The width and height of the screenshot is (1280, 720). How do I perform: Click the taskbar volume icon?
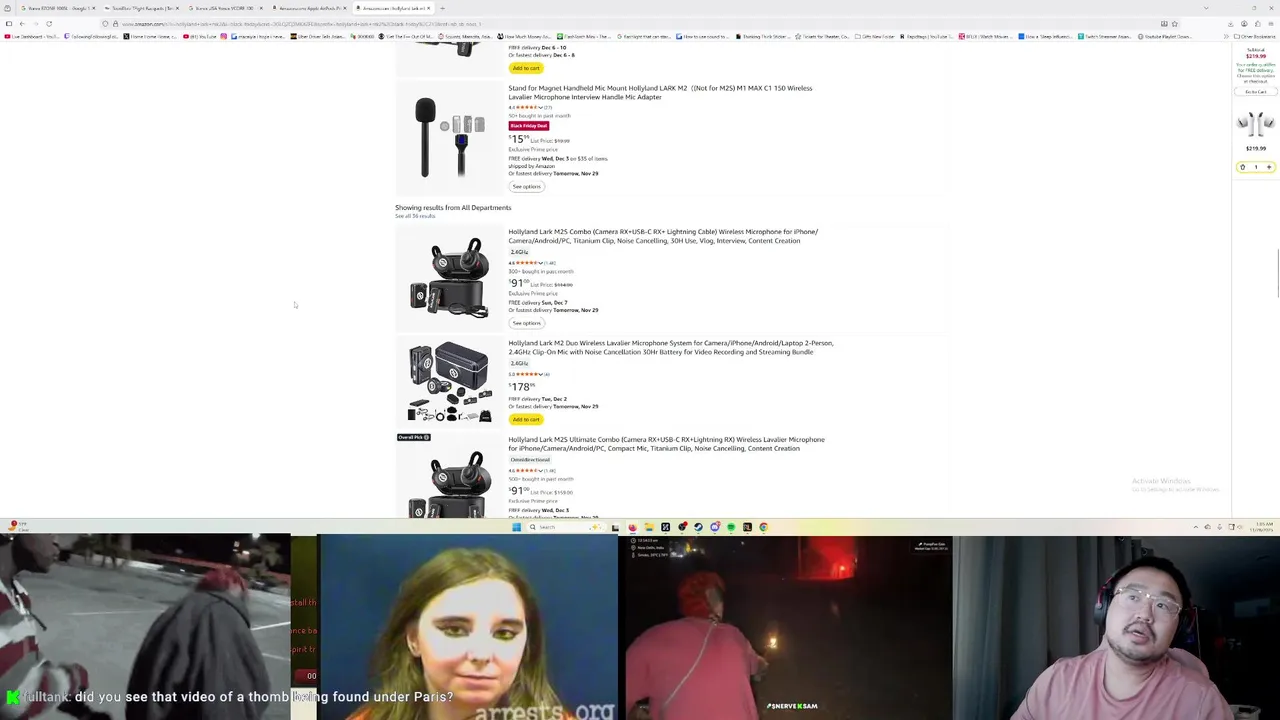[x=1239, y=527]
